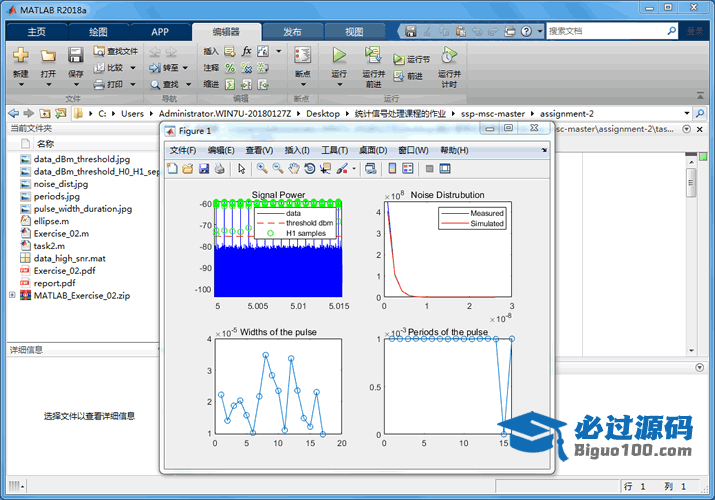Viewport: 715px width, 500px height.
Task: Click the Run and Time button
Action: [449, 67]
